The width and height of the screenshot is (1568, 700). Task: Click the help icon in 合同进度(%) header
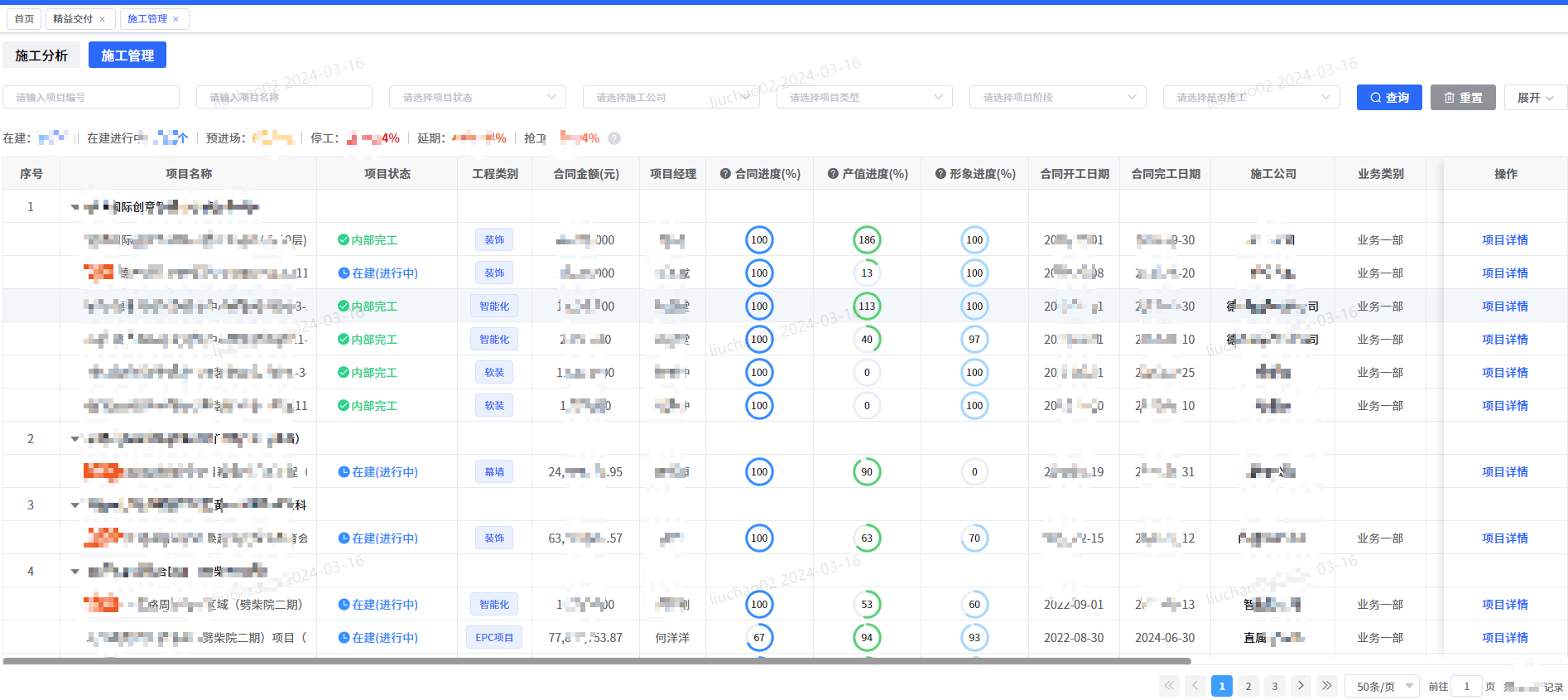[x=725, y=174]
